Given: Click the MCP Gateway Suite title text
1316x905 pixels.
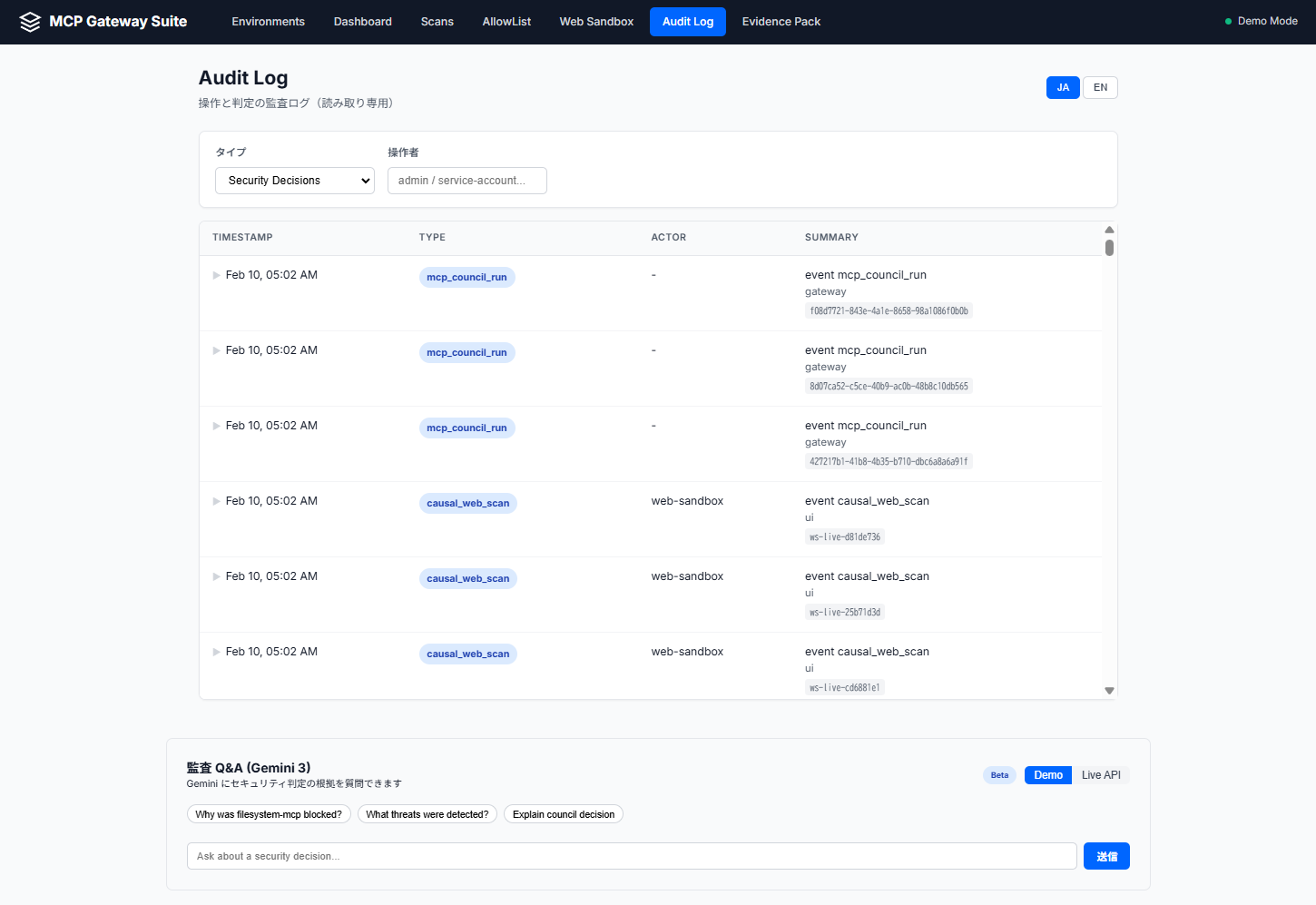Looking at the screenshot, I should [x=118, y=22].
